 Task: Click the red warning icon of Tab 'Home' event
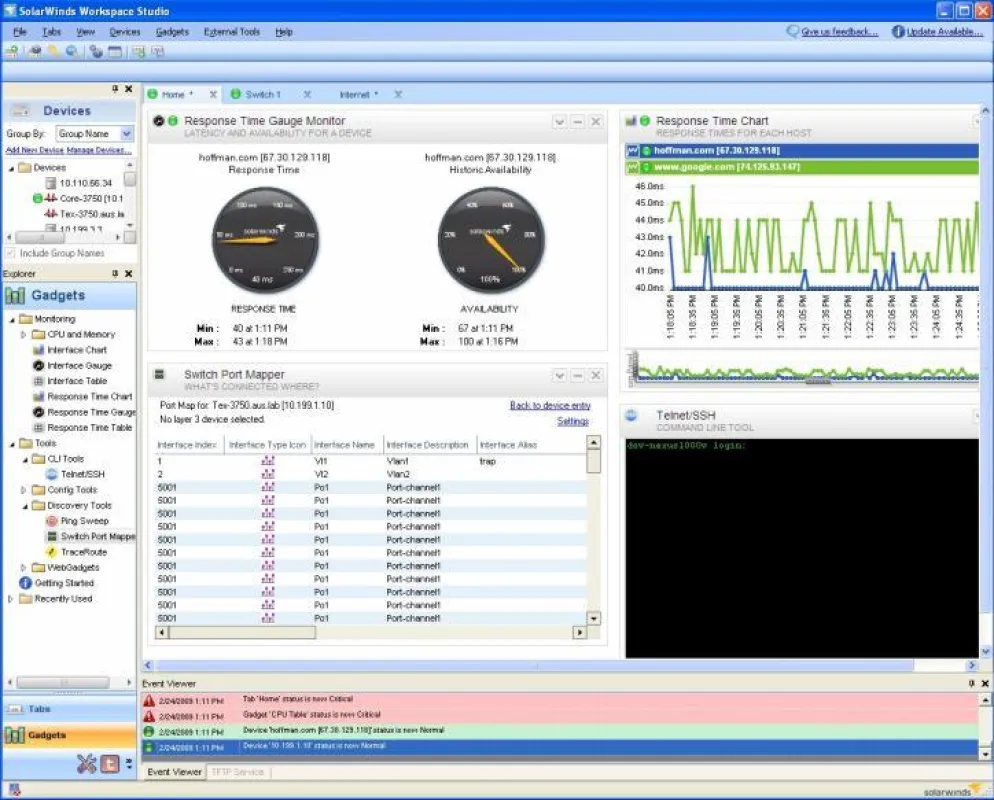149,700
